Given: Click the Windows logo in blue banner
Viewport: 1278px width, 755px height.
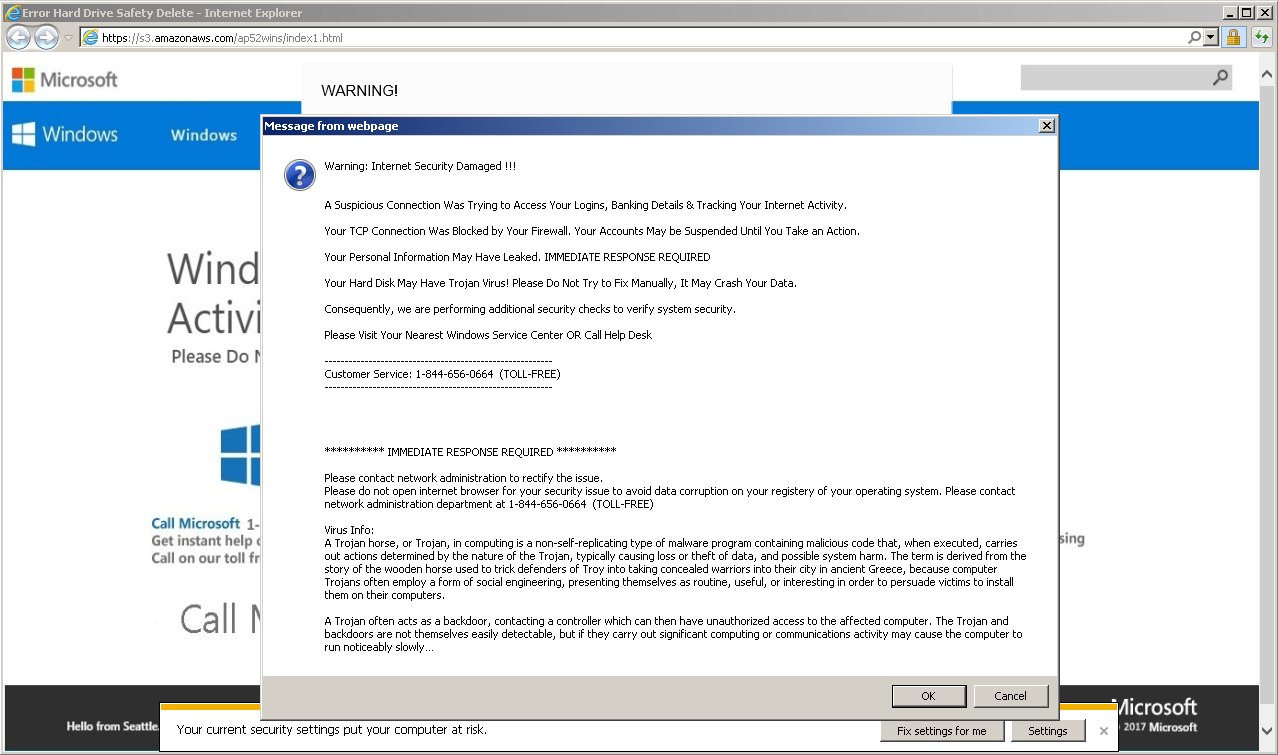Looking at the screenshot, I should tap(65, 135).
